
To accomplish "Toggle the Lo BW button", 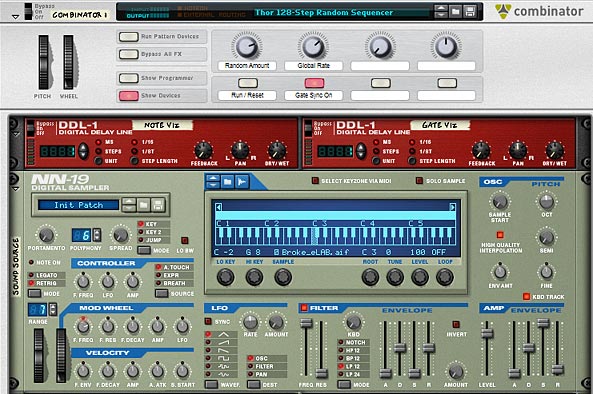I will [x=185, y=240].
